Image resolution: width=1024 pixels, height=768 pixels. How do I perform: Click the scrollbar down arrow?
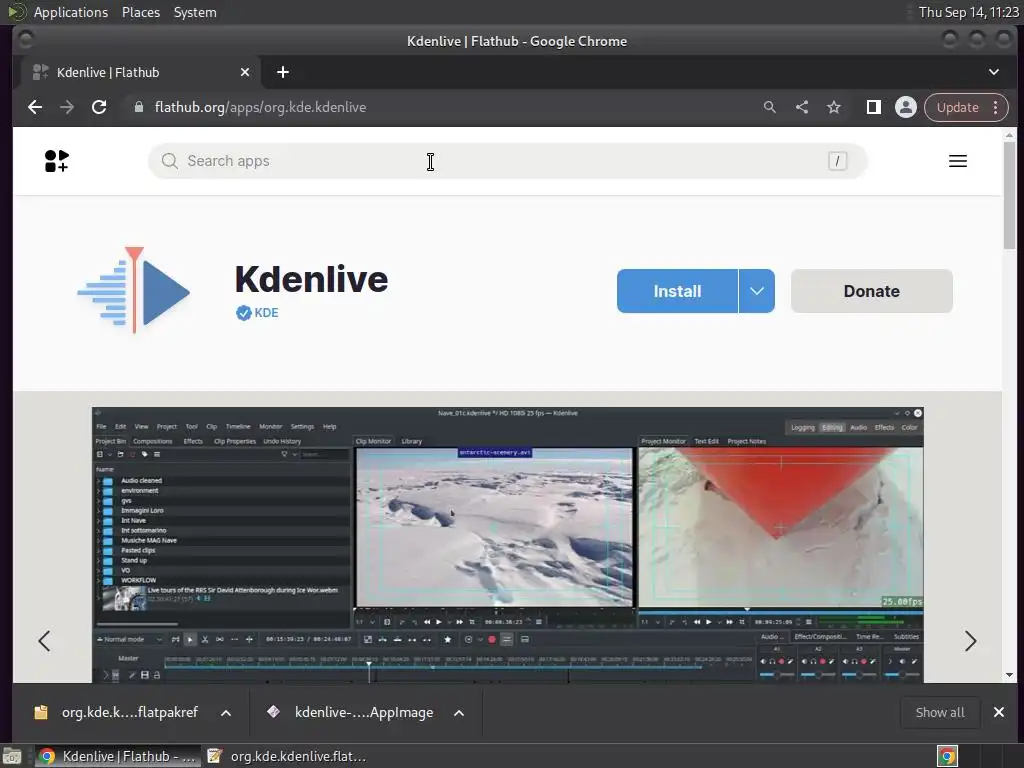tap(1010, 675)
